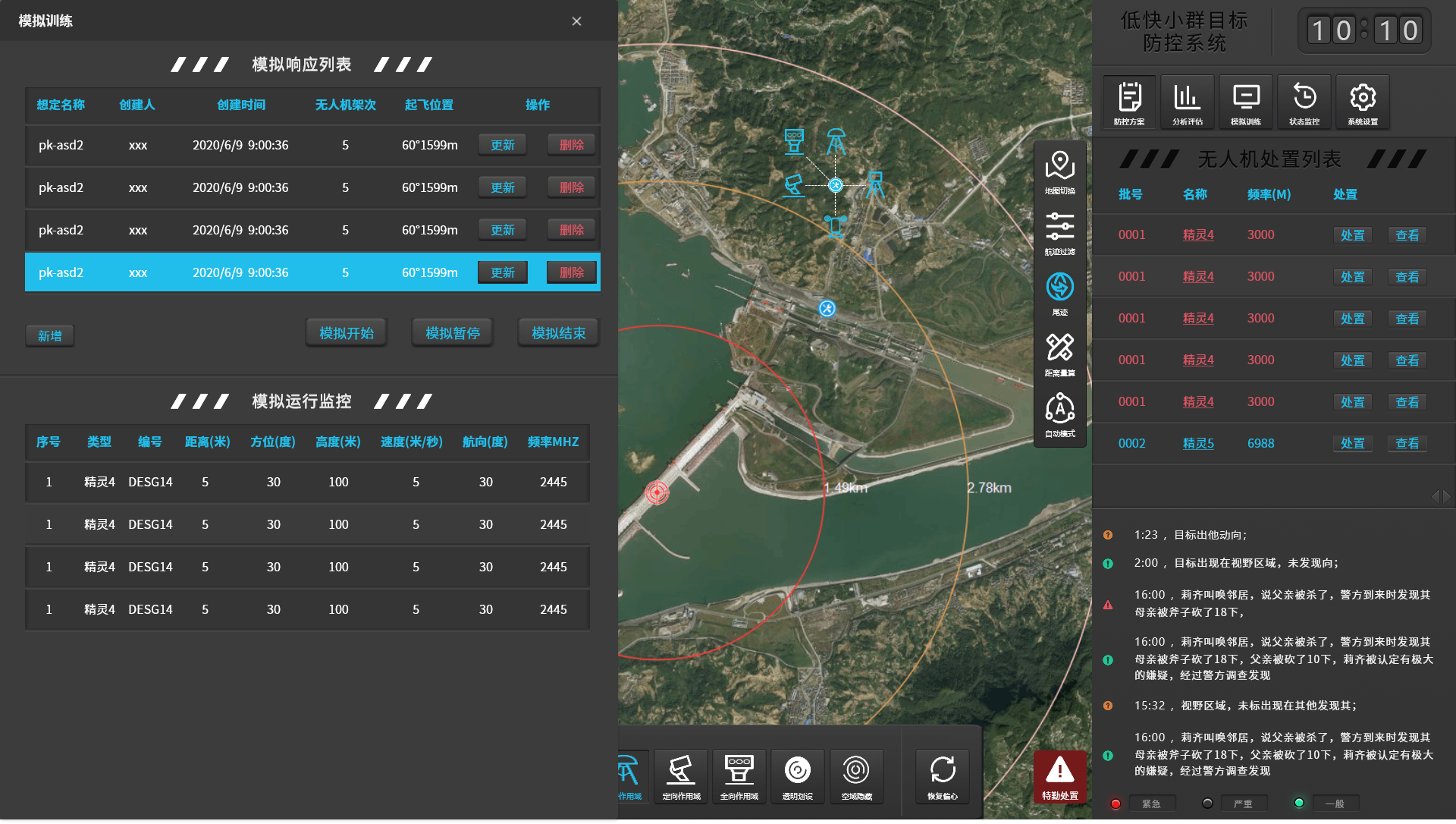Toggle the 严重 severity indicator
Viewport: 1456px width, 824px height.
[x=1207, y=804]
